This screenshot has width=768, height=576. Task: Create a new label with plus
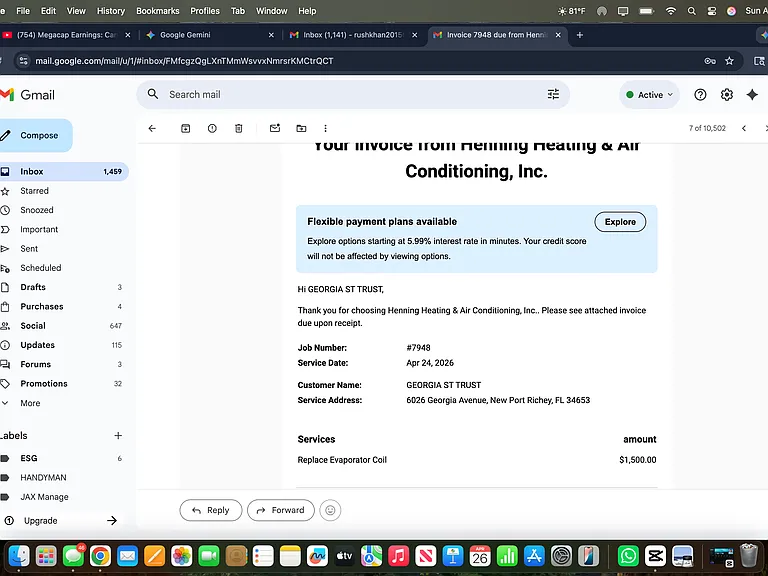point(118,435)
